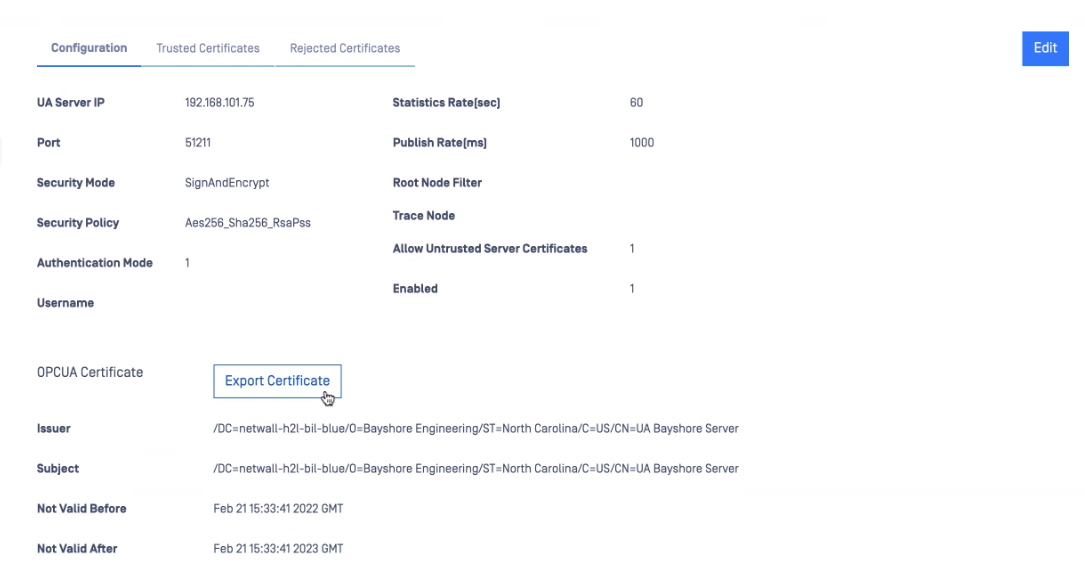
Task: Click the Authentication Mode label
Action: [x=95, y=263]
